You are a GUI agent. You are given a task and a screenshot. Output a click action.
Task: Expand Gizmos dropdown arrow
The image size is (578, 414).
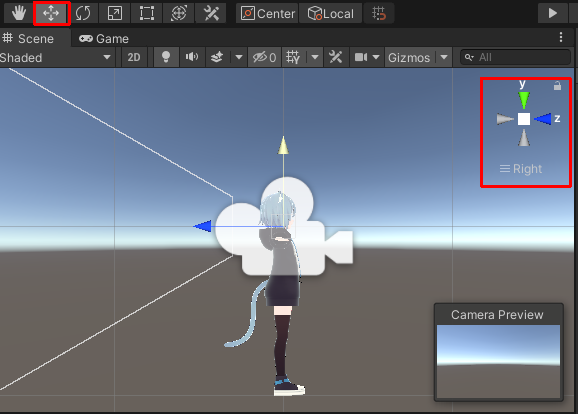click(x=444, y=57)
